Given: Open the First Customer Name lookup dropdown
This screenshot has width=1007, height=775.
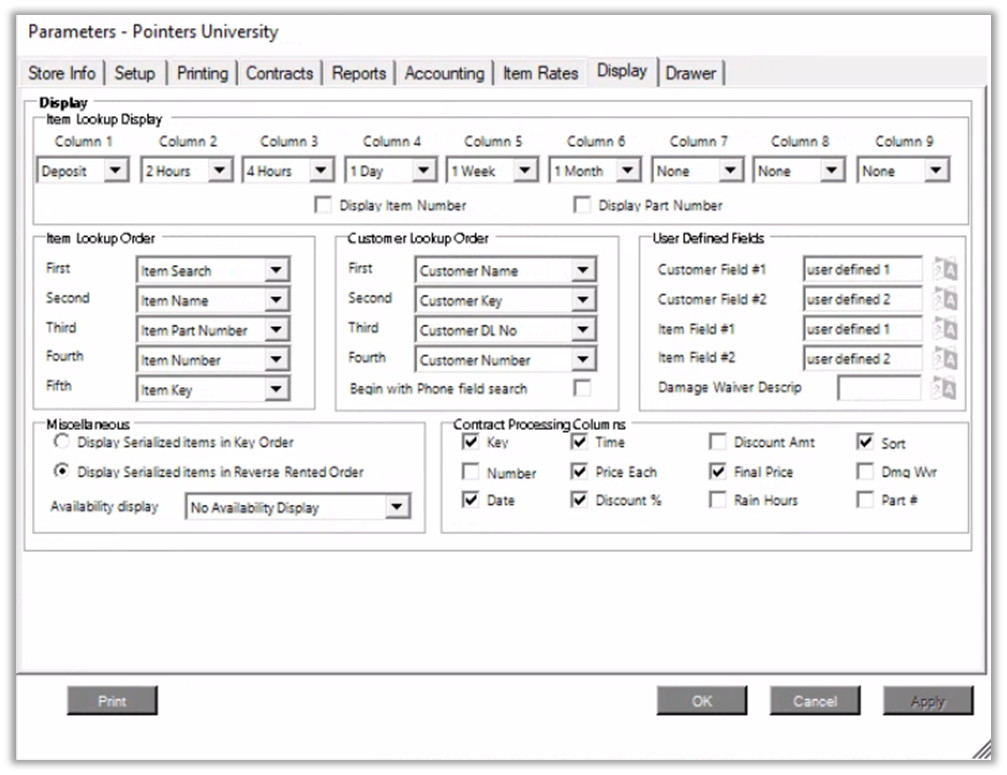Looking at the screenshot, I should 582,271.
